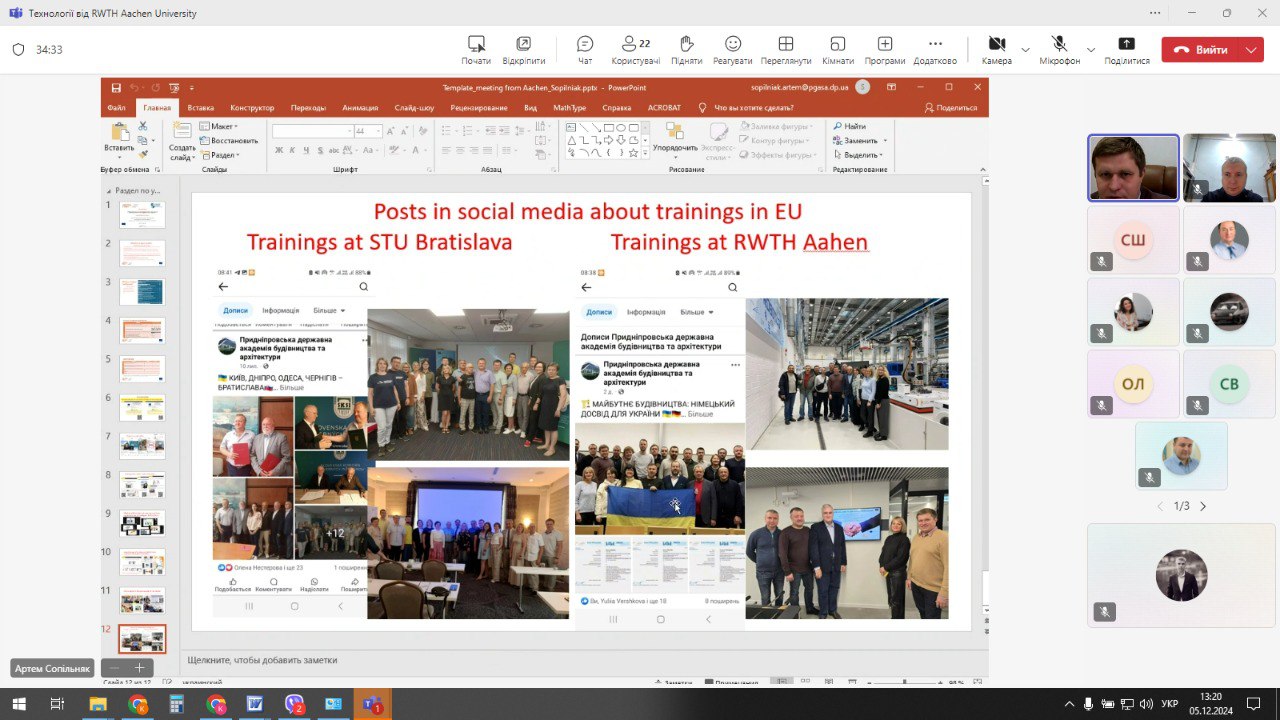The image size is (1280, 720).
Task: Toggle the Мікрофон mute state
Action: (x=1059, y=49)
